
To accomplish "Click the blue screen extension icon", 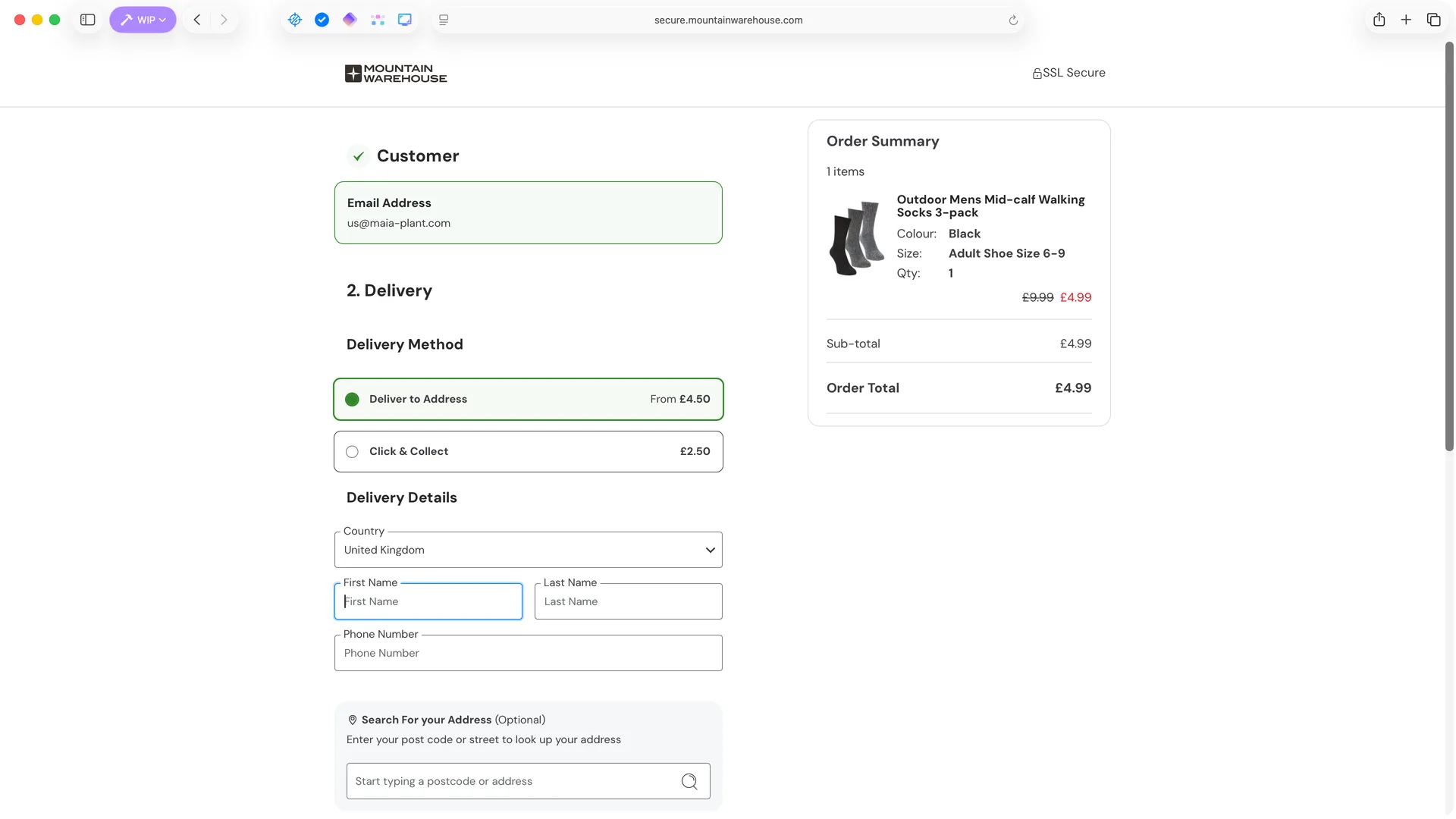I will 405,20.
